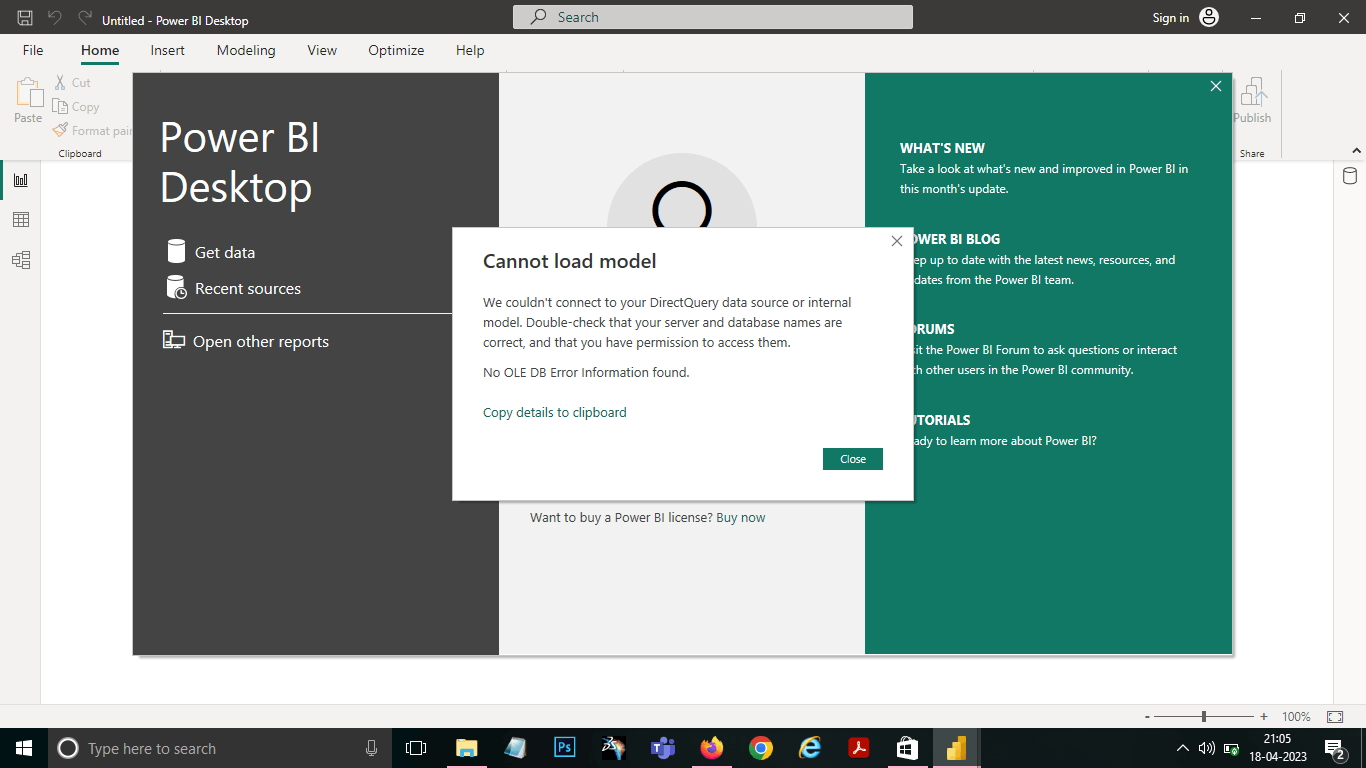Click Copy details to clipboard link
This screenshot has width=1366, height=768.
(x=555, y=412)
